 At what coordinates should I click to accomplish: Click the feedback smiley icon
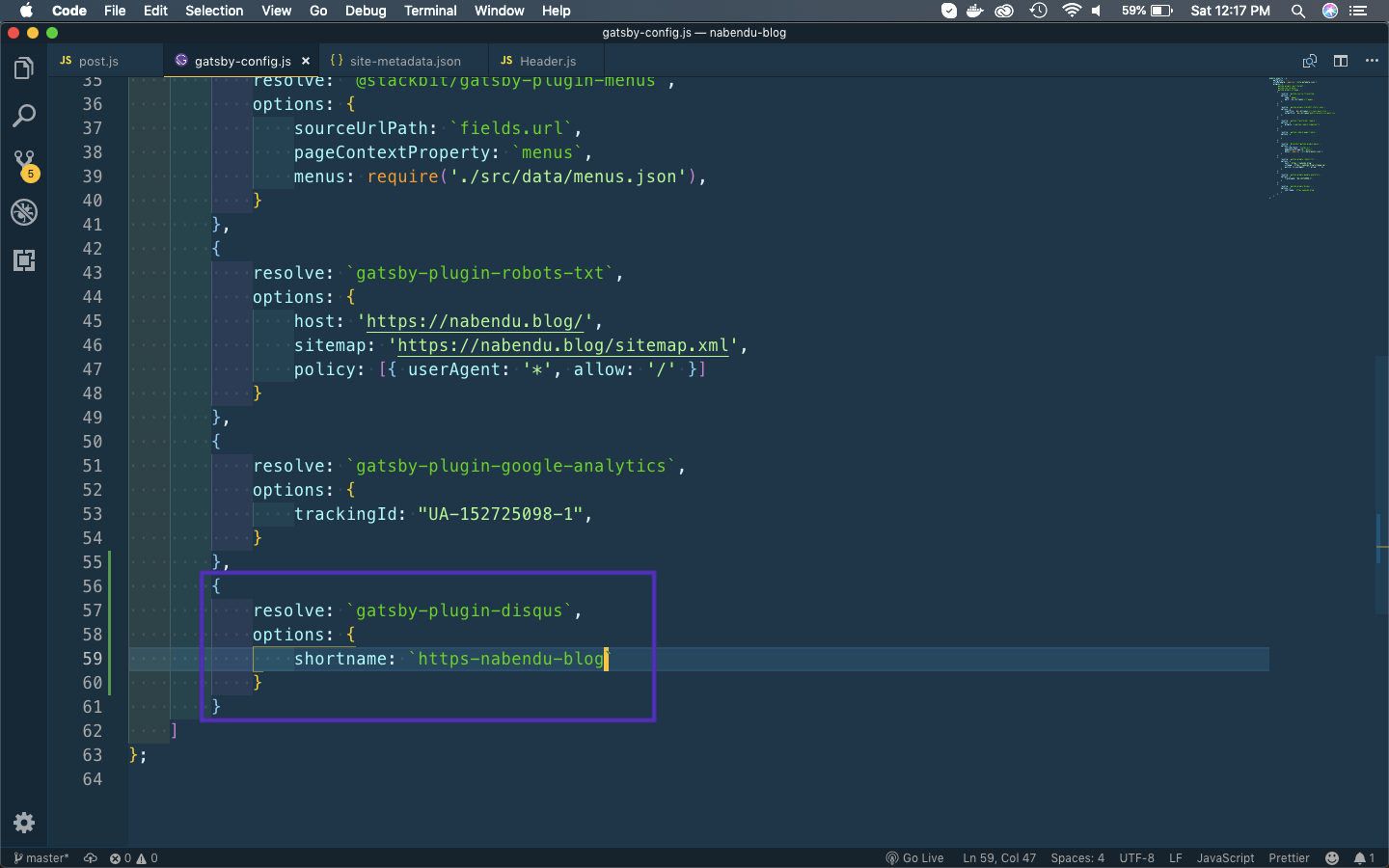pos(1332,858)
